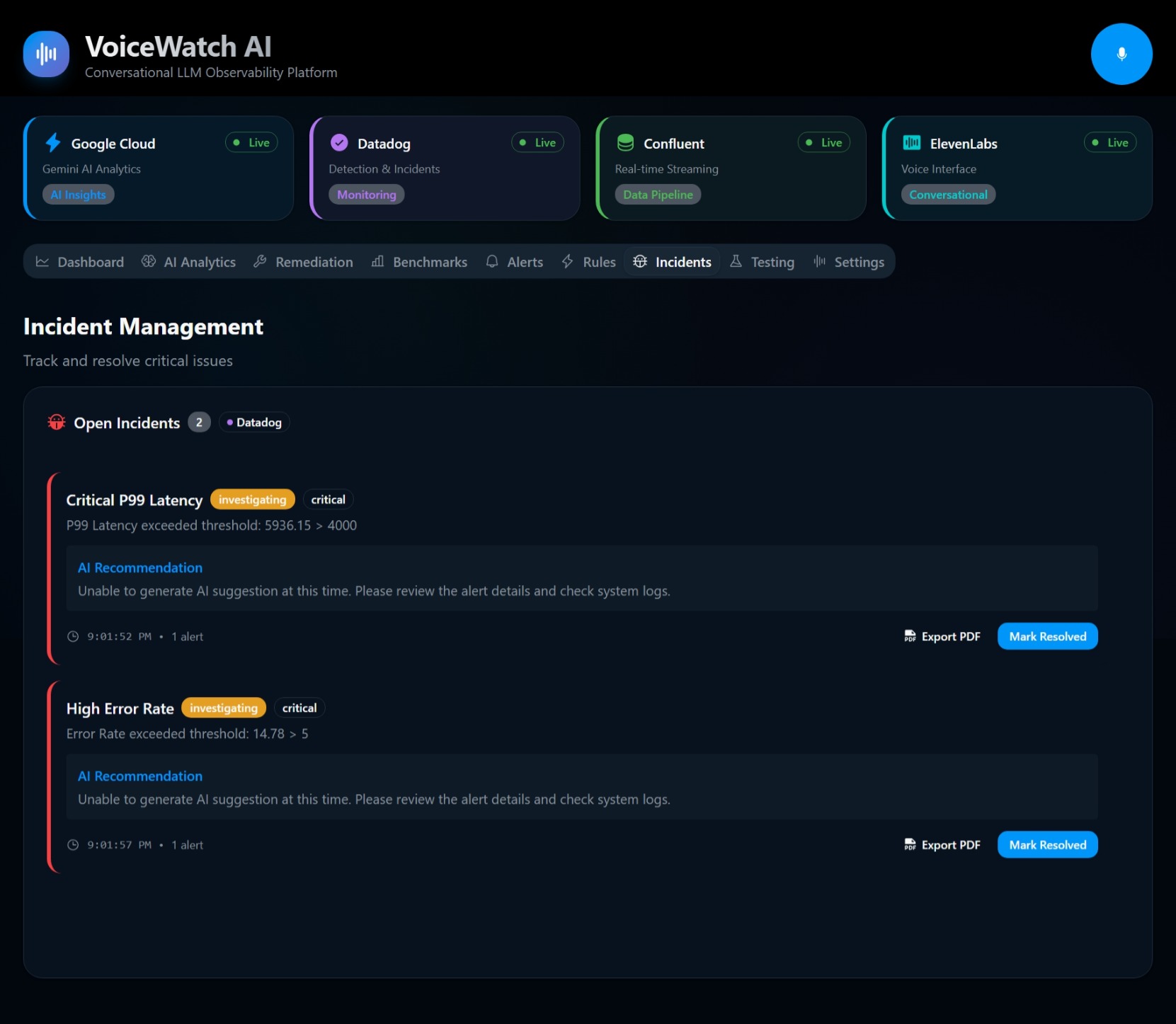
Task: Click investigating status on Critical P99 Latency
Action: (x=253, y=500)
